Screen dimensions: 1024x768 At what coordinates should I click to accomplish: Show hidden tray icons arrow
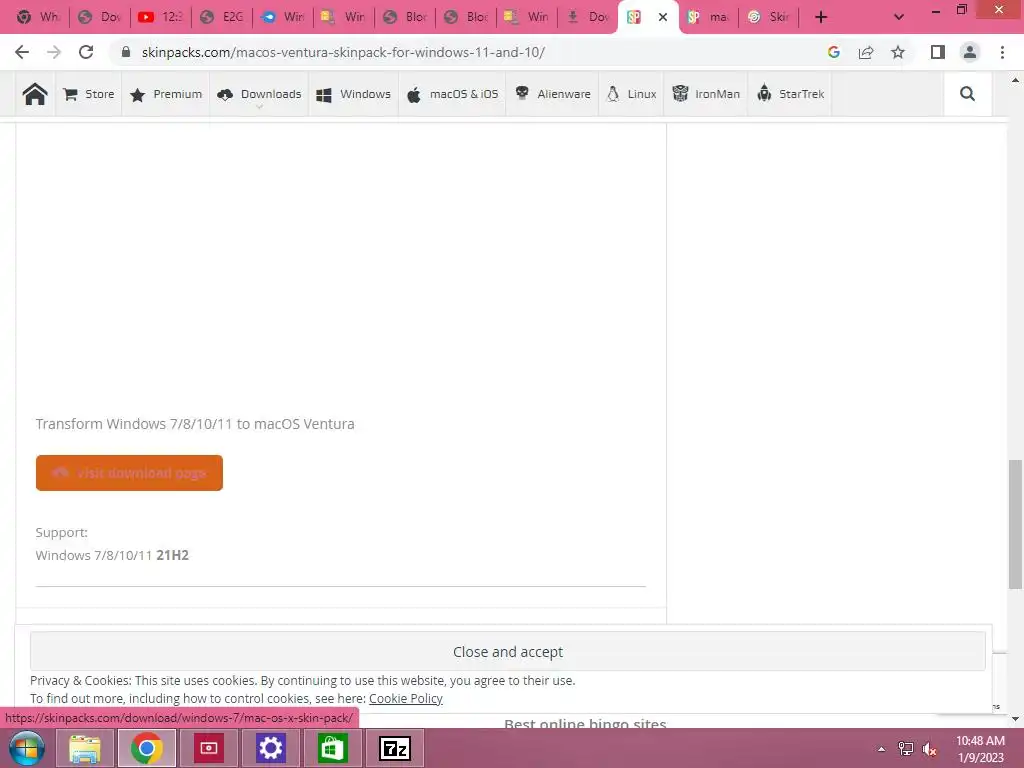click(x=882, y=748)
